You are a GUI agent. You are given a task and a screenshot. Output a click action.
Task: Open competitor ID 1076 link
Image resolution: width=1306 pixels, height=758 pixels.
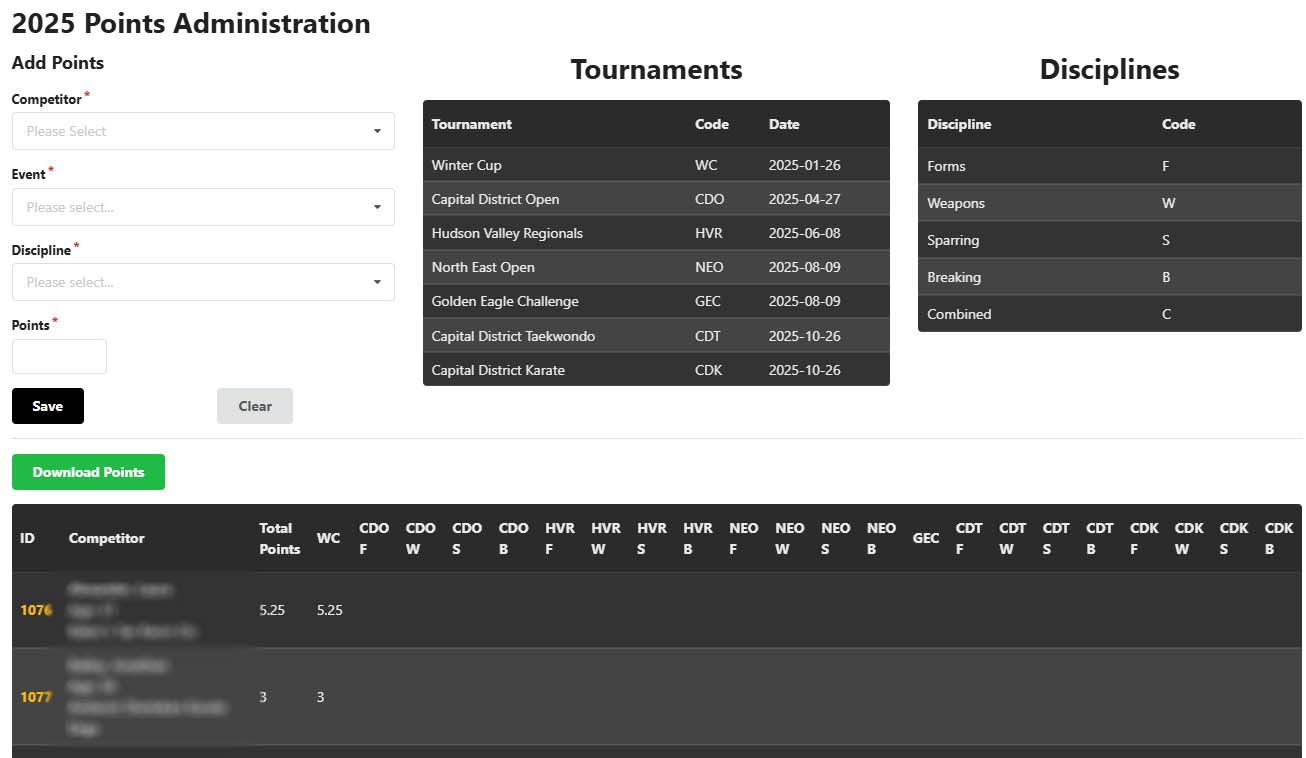coord(35,609)
